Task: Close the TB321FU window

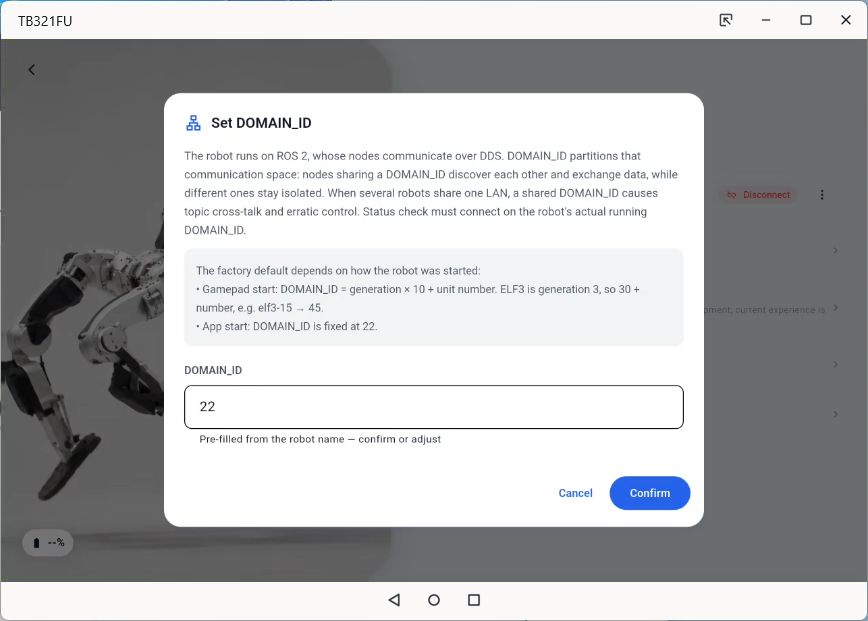Action: tap(846, 20)
